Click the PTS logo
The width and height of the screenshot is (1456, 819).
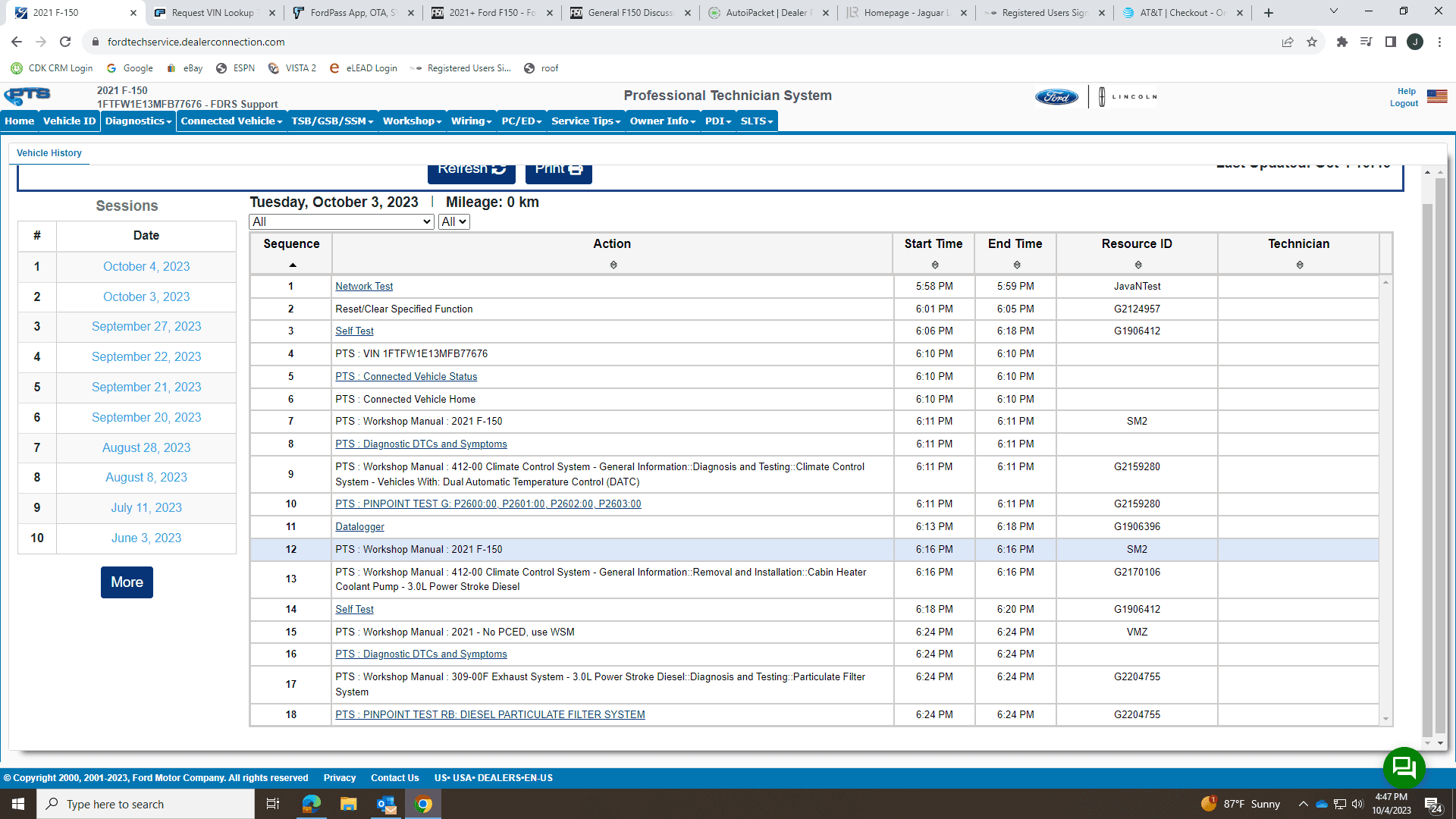(27, 96)
